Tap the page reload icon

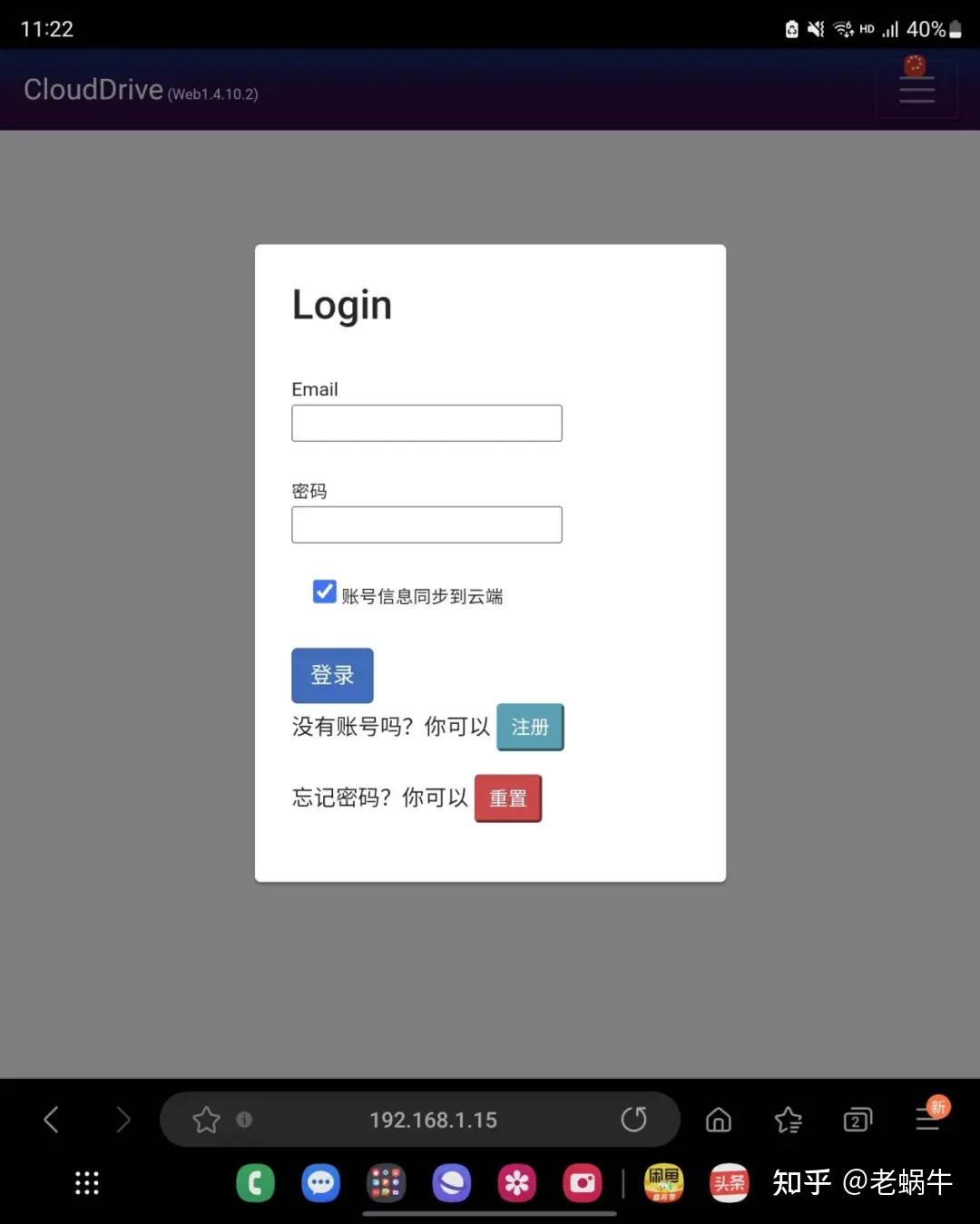[x=635, y=1120]
